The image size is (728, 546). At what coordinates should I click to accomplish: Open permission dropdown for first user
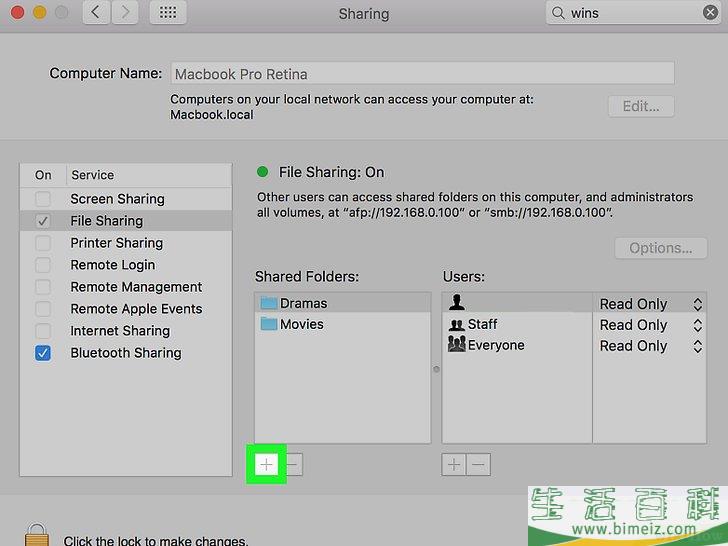[x=650, y=304]
